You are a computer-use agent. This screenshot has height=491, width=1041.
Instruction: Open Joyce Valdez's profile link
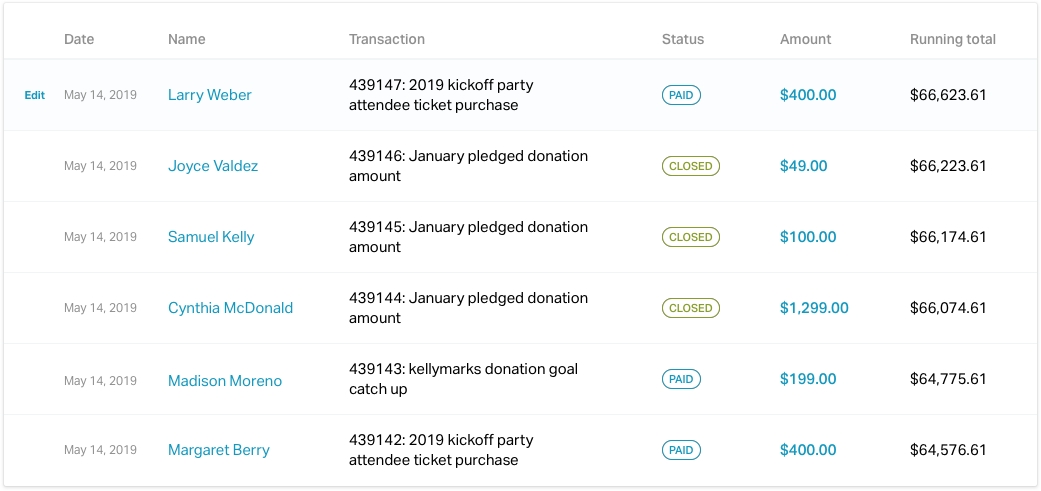pyautogui.click(x=213, y=166)
